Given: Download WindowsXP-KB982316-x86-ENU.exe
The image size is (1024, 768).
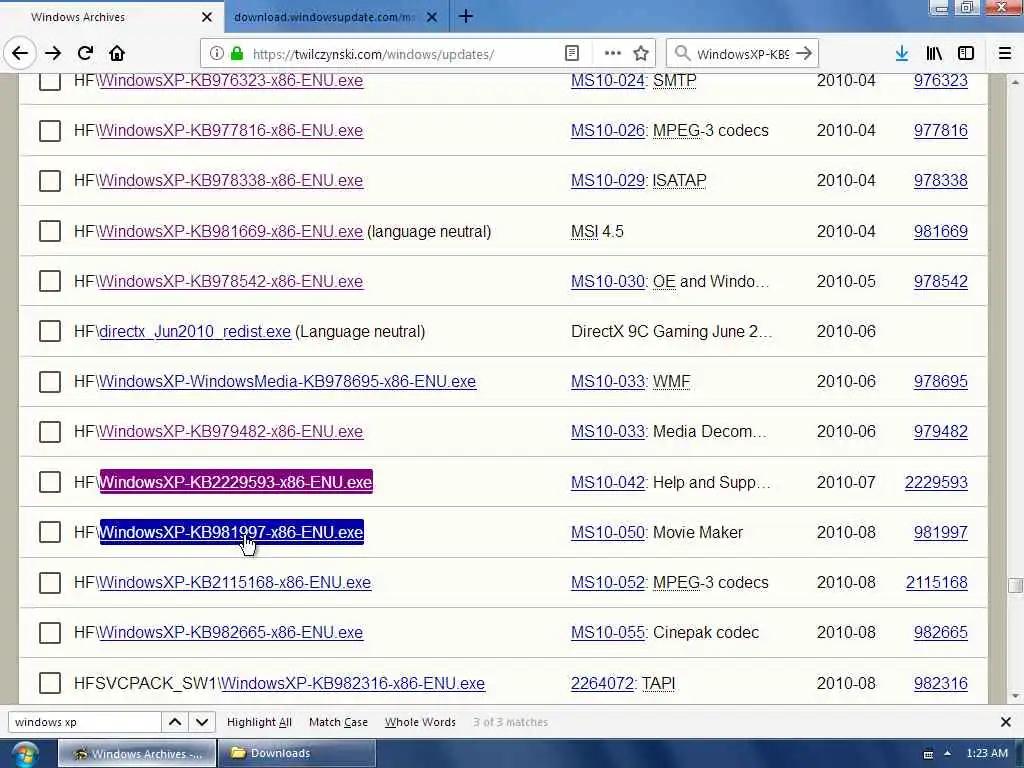Looking at the screenshot, I should (352, 683).
